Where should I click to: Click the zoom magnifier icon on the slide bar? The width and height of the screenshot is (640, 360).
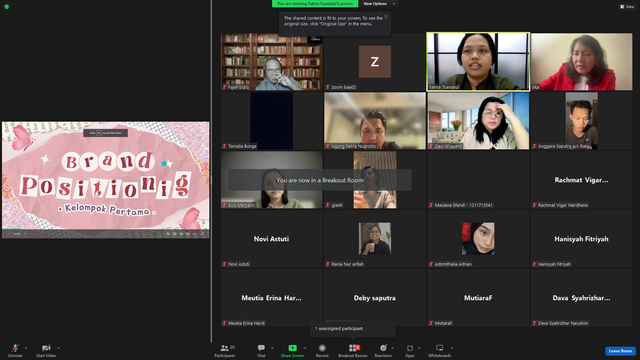pyautogui.click(x=168, y=234)
